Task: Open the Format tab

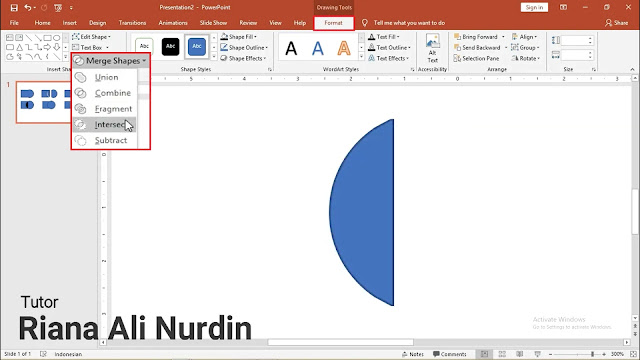Action: (x=333, y=23)
